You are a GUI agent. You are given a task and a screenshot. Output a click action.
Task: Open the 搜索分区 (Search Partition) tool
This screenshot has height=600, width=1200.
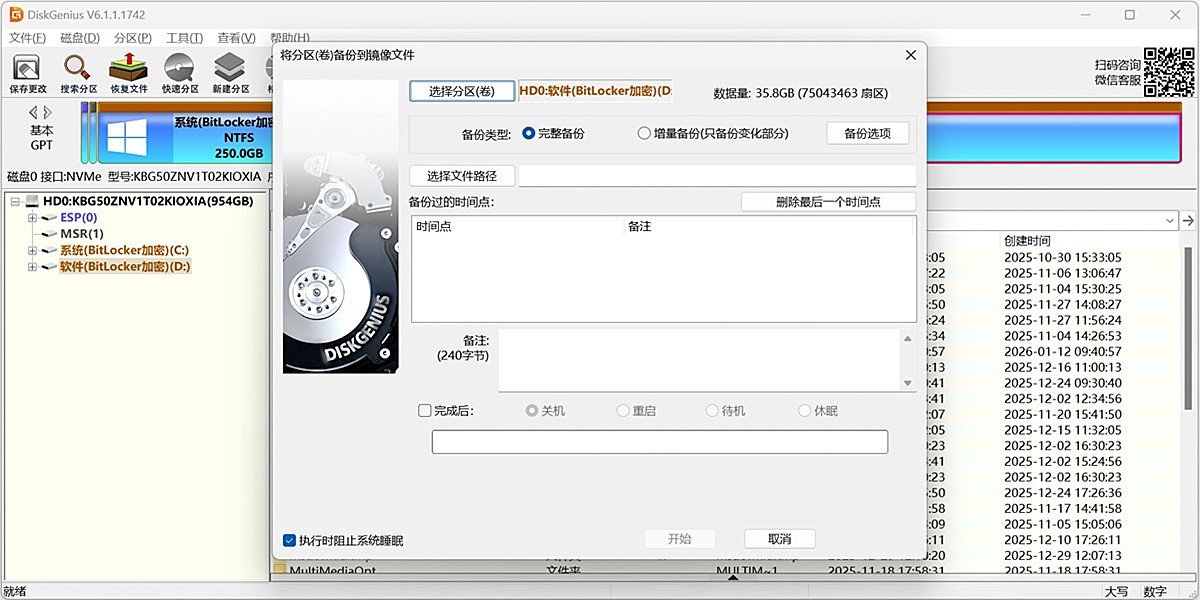[76, 70]
